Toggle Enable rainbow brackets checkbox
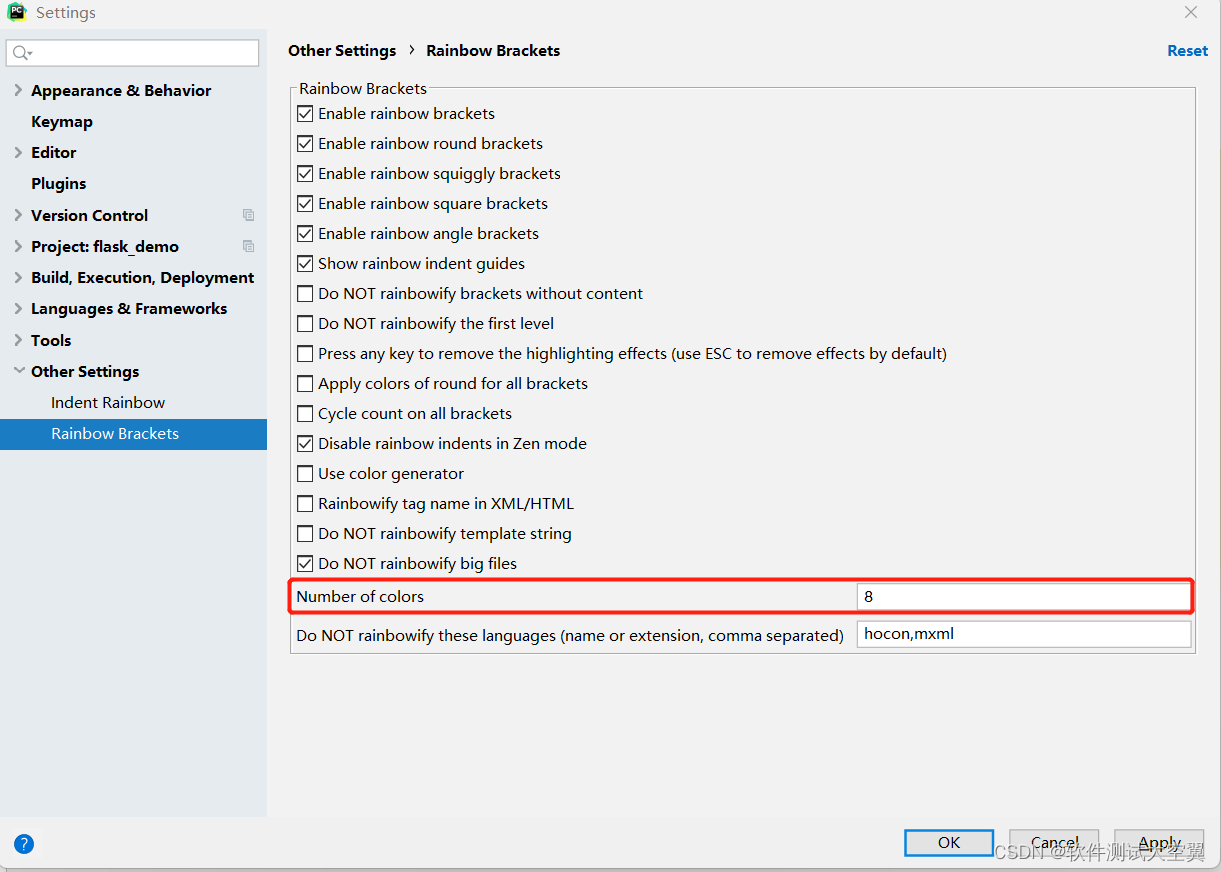The height and width of the screenshot is (872, 1221). click(306, 114)
